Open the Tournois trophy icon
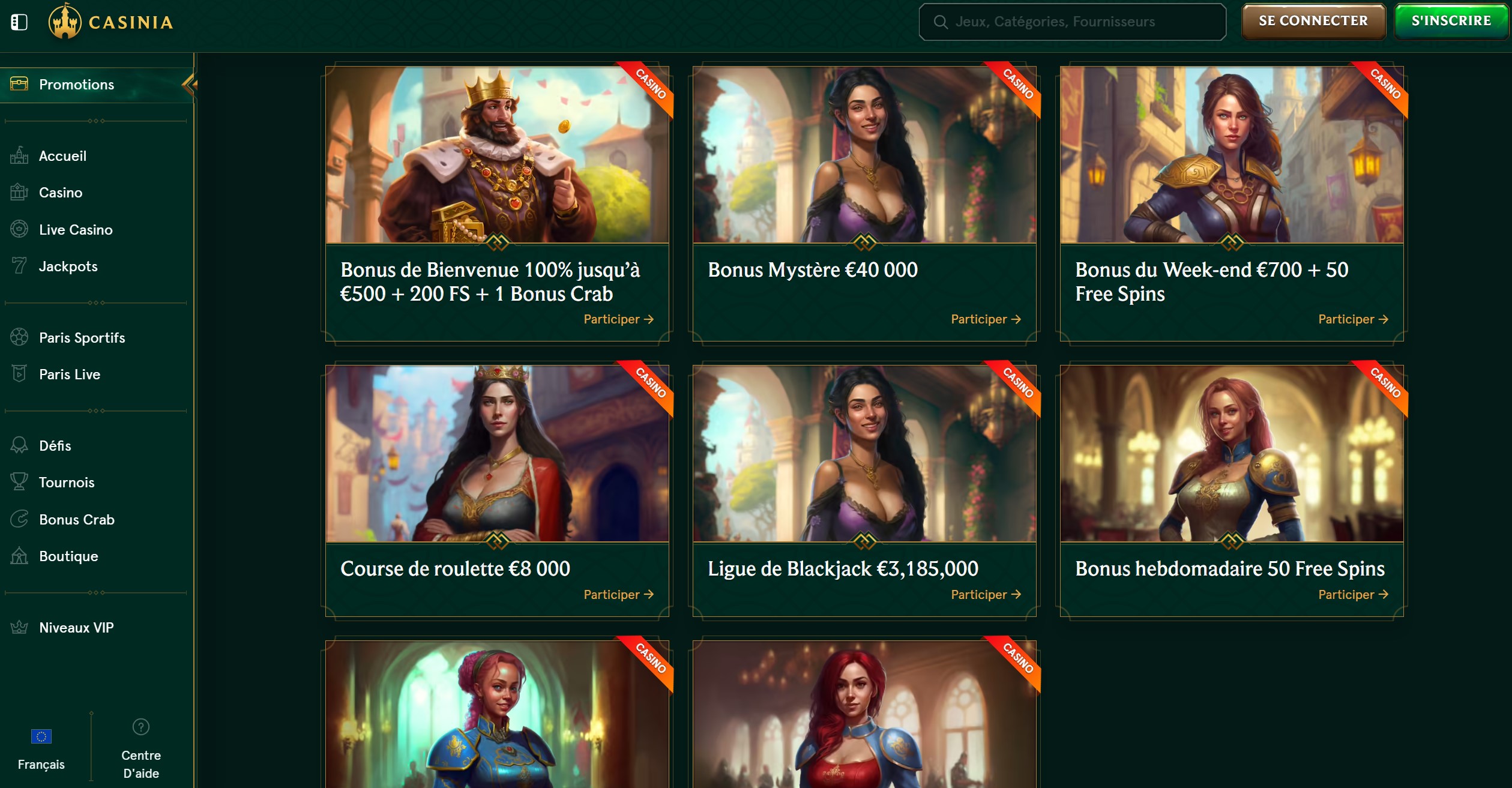The width and height of the screenshot is (1512, 788). coord(19,482)
